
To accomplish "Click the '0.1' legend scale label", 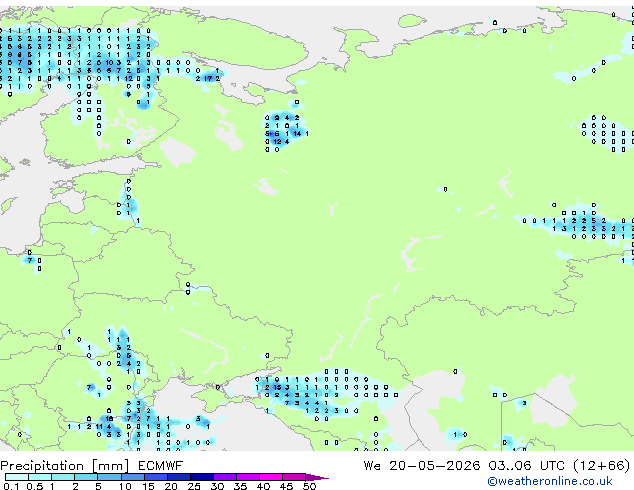I will click(11, 486).
